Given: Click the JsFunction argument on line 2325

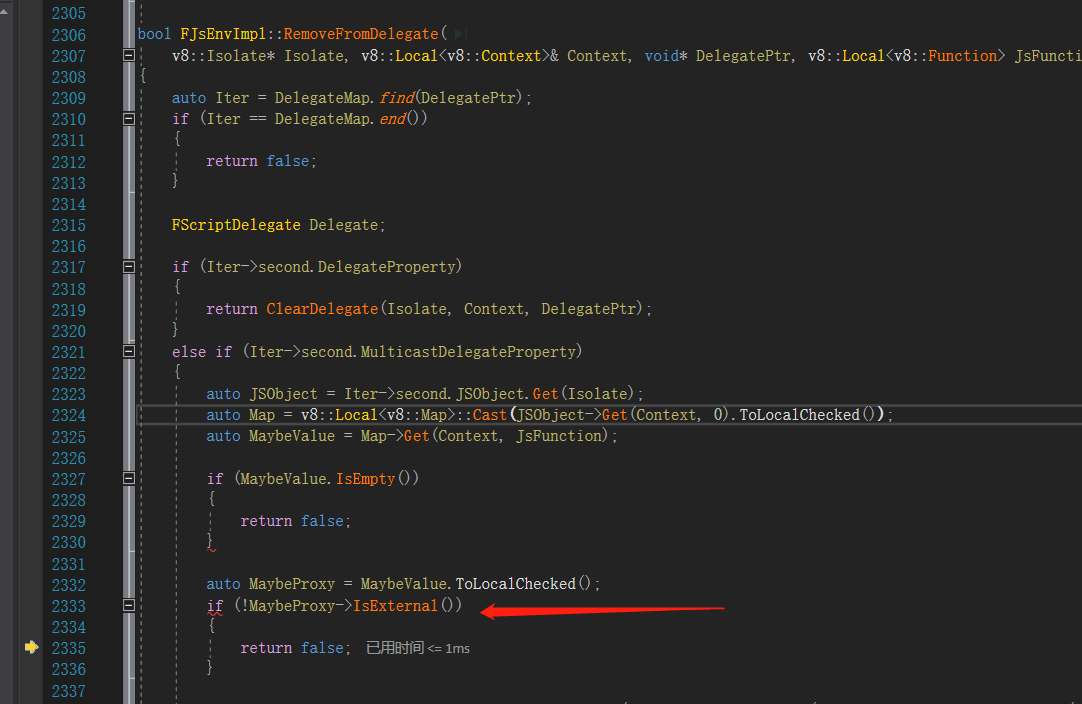Looking at the screenshot, I should (x=559, y=436).
